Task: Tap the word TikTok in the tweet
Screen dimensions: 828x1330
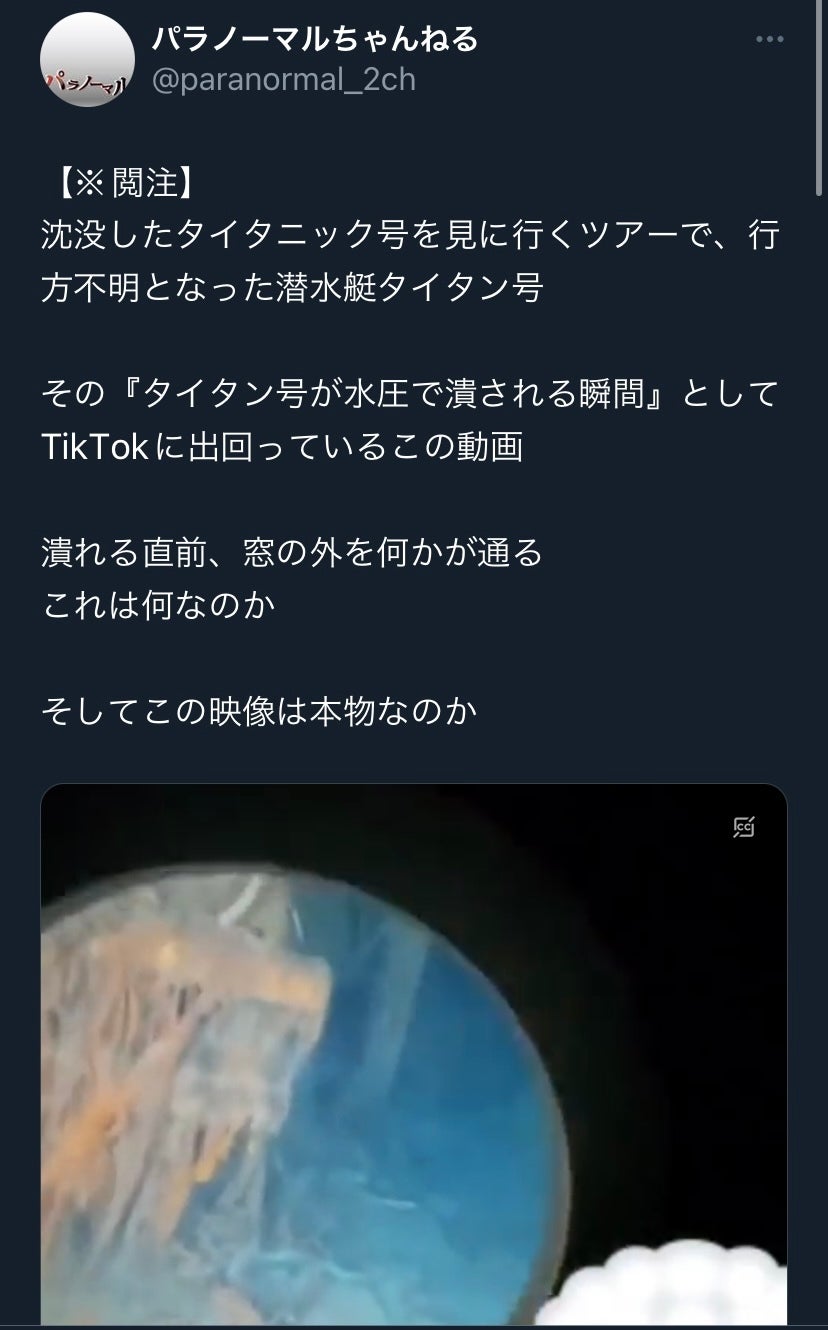Action: click(95, 447)
